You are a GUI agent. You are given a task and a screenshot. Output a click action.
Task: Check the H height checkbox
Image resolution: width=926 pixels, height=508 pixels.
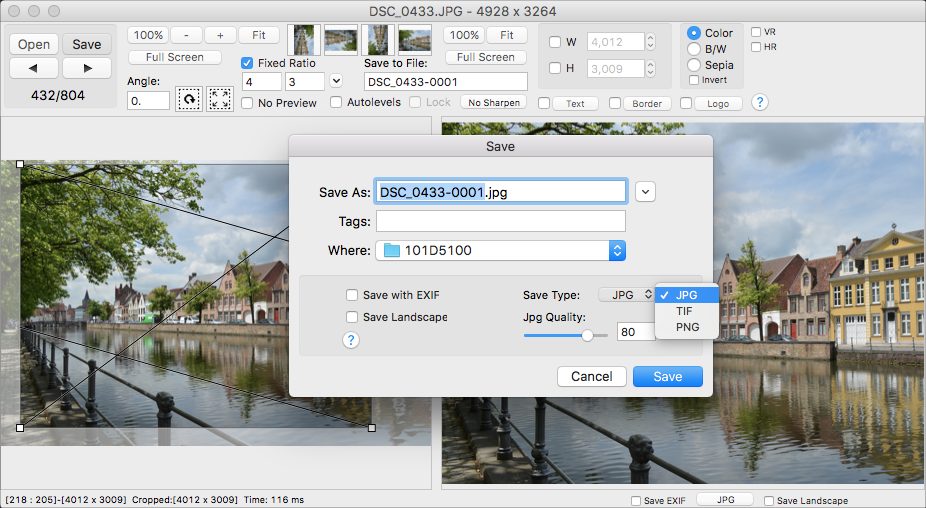point(555,69)
